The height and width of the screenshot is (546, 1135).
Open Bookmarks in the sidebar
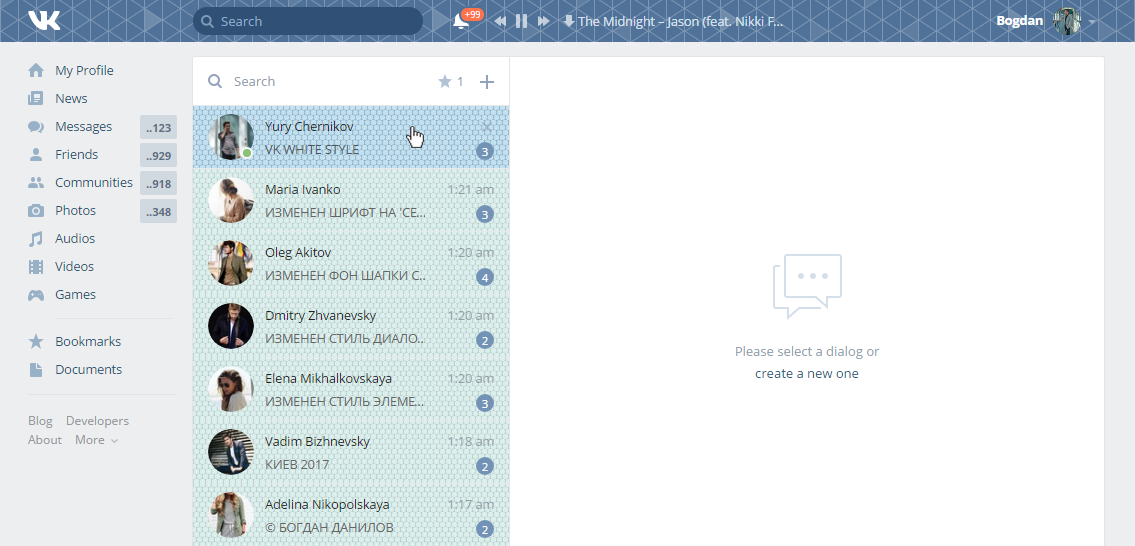[x=88, y=341]
